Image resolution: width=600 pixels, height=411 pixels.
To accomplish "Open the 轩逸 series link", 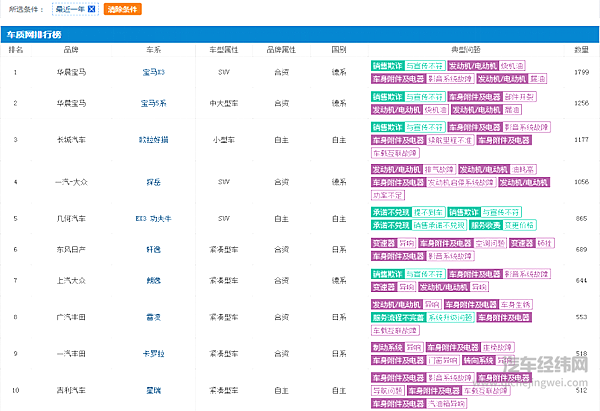I will pyautogui.click(x=153, y=250).
